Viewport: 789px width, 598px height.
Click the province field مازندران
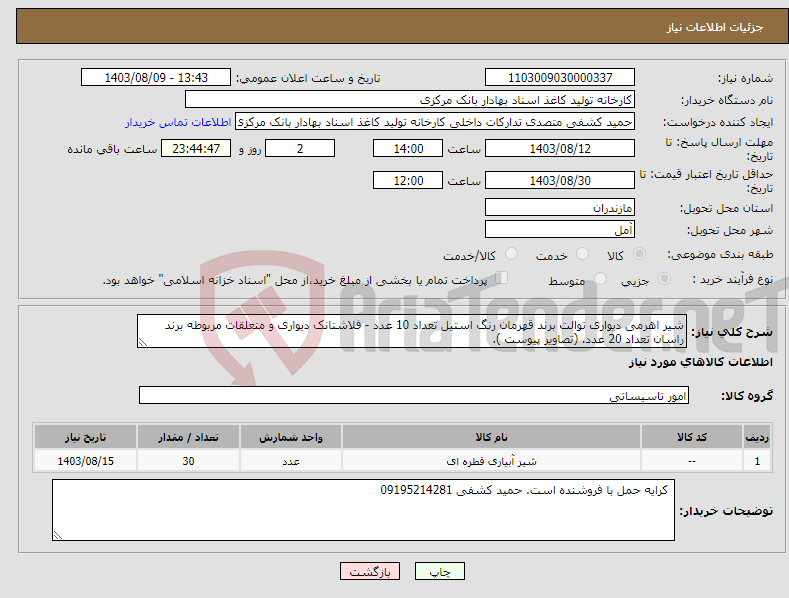(x=560, y=207)
